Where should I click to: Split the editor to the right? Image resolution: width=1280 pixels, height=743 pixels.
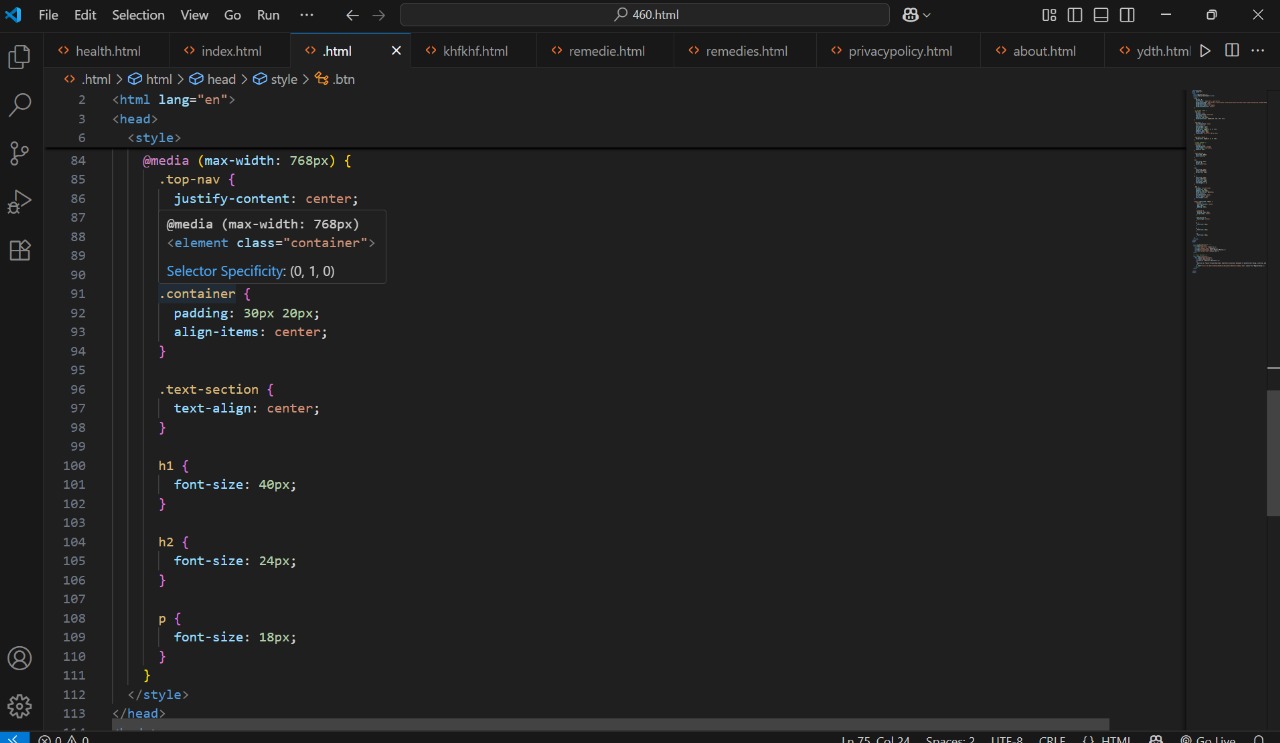click(1232, 51)
